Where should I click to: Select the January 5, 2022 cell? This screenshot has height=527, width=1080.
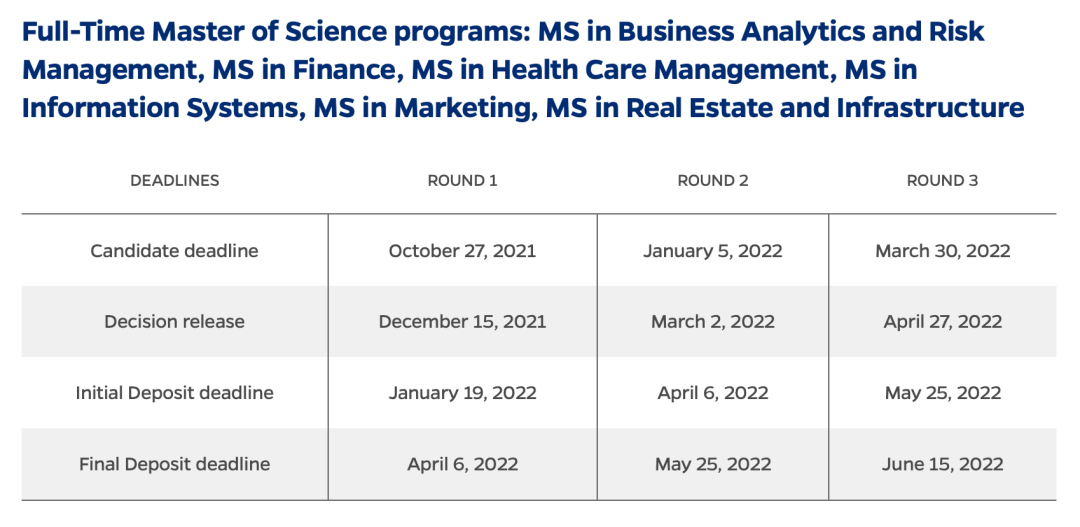point(713,251)
